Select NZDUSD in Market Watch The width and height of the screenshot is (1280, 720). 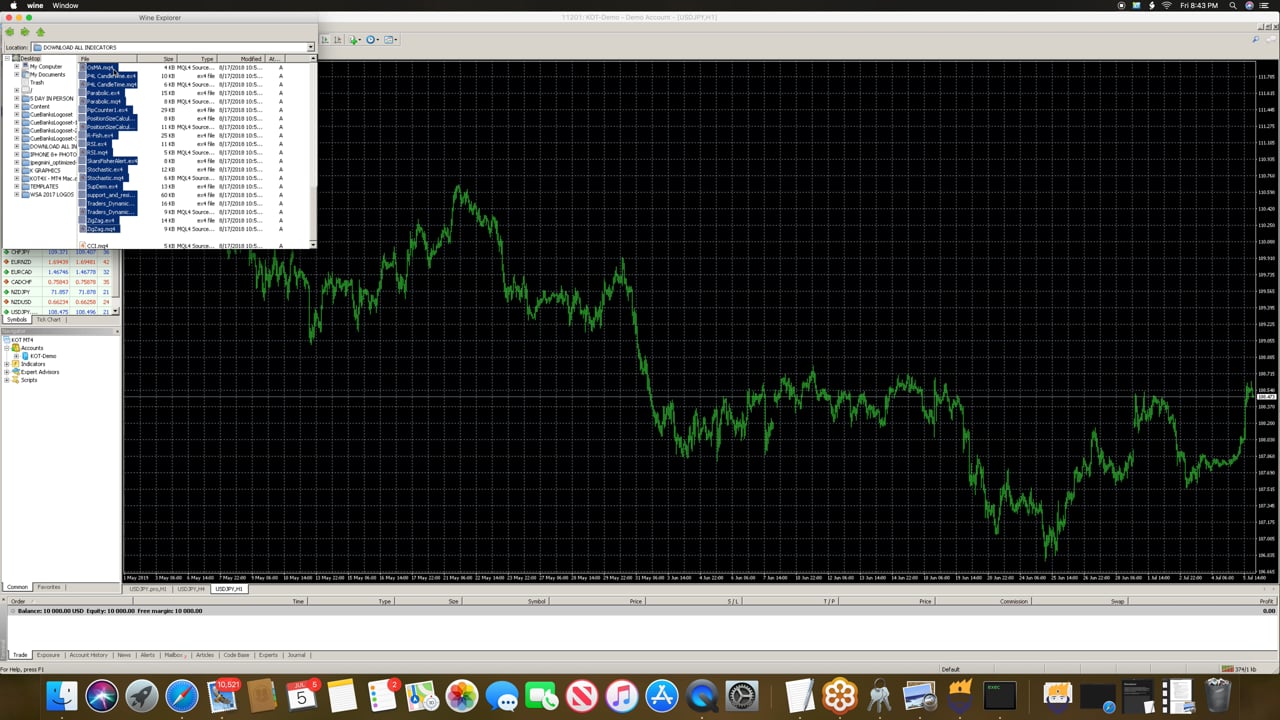(21, 302)
